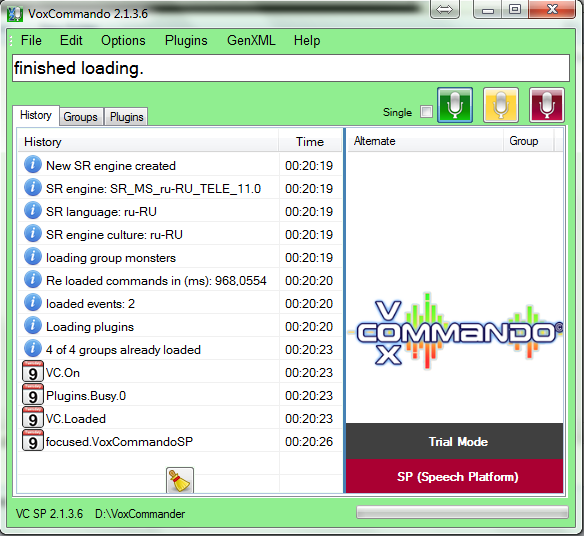This screenshot has width=584, height=536.
Task: Select row 'Loading plugins'
Action: 180,326
